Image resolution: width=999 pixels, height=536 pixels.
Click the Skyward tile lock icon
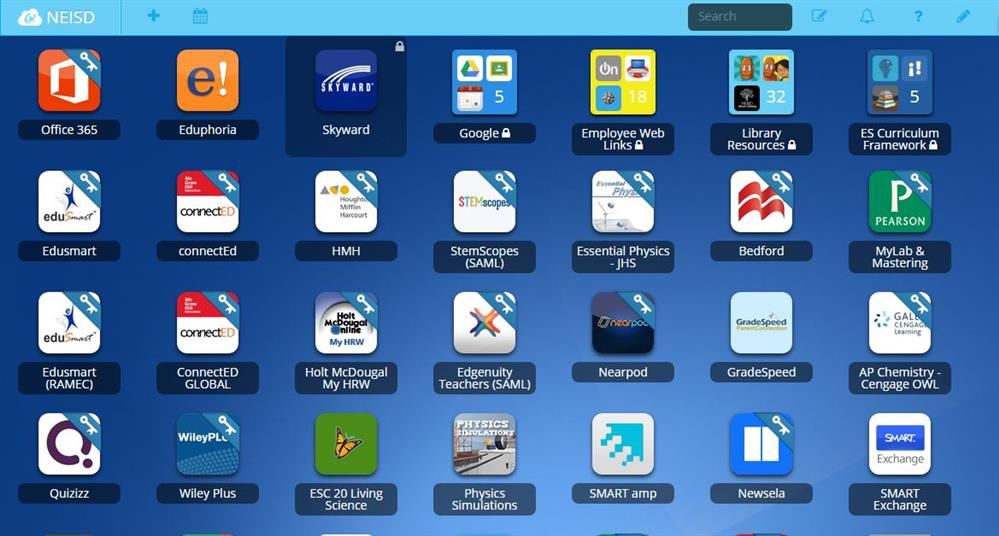(x=399, y=46)
